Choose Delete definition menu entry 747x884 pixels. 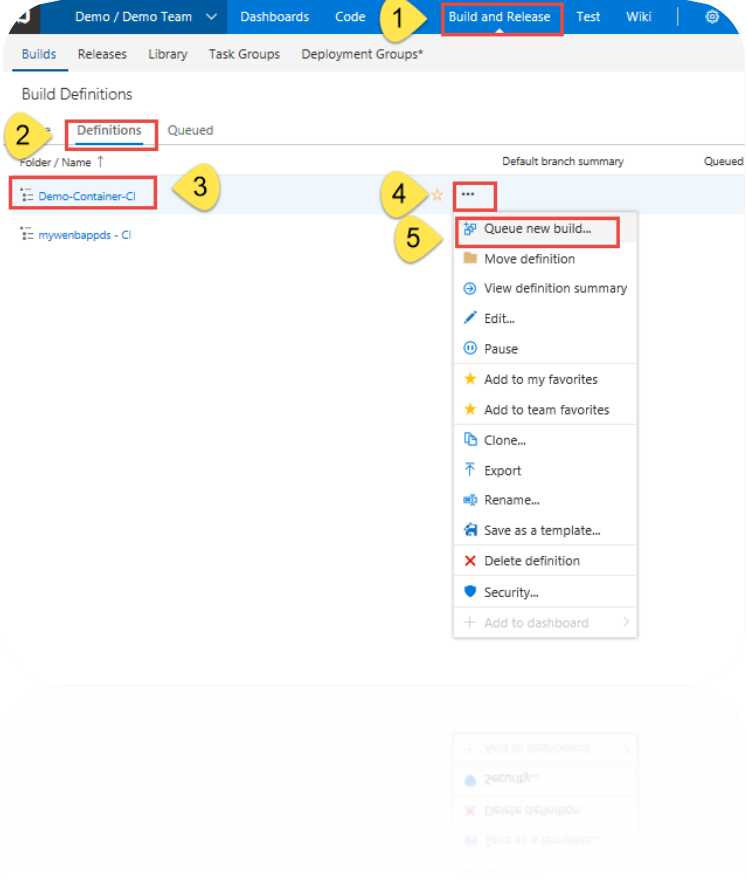(x=545, y=561)
